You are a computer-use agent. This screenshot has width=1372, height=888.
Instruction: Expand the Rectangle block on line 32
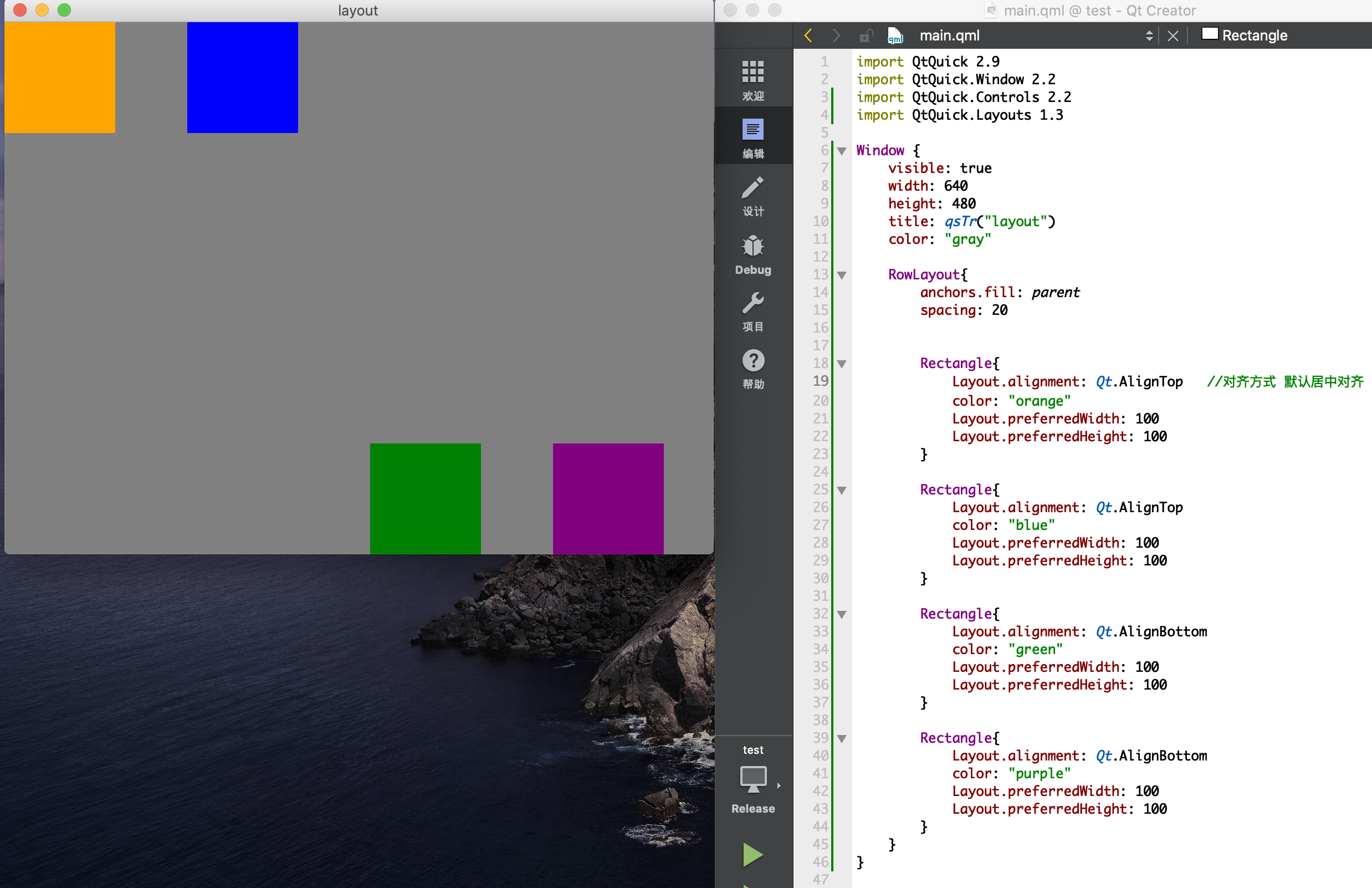(841, 613)
